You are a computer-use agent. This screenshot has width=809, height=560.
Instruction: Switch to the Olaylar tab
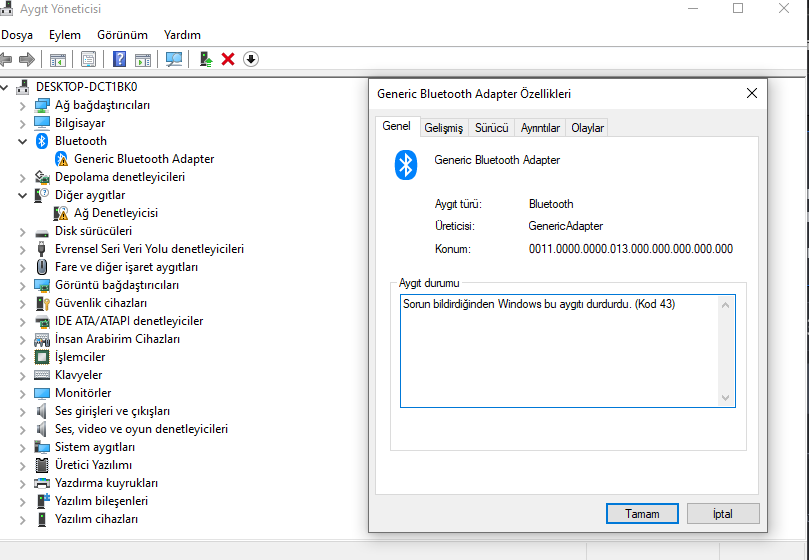[587, 128]
